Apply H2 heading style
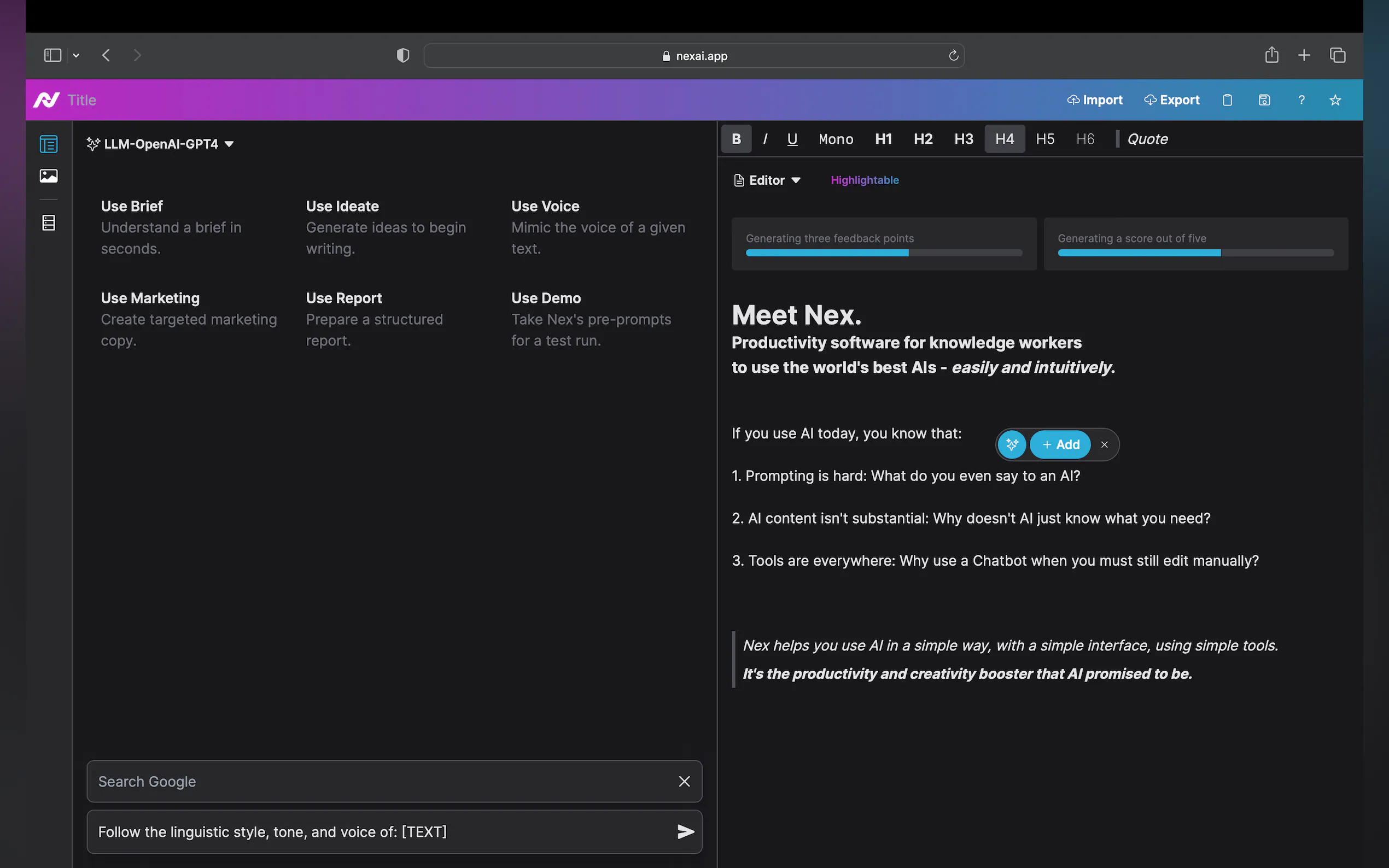This screenshot has height=868, width=1389. [x=923, y=139]
